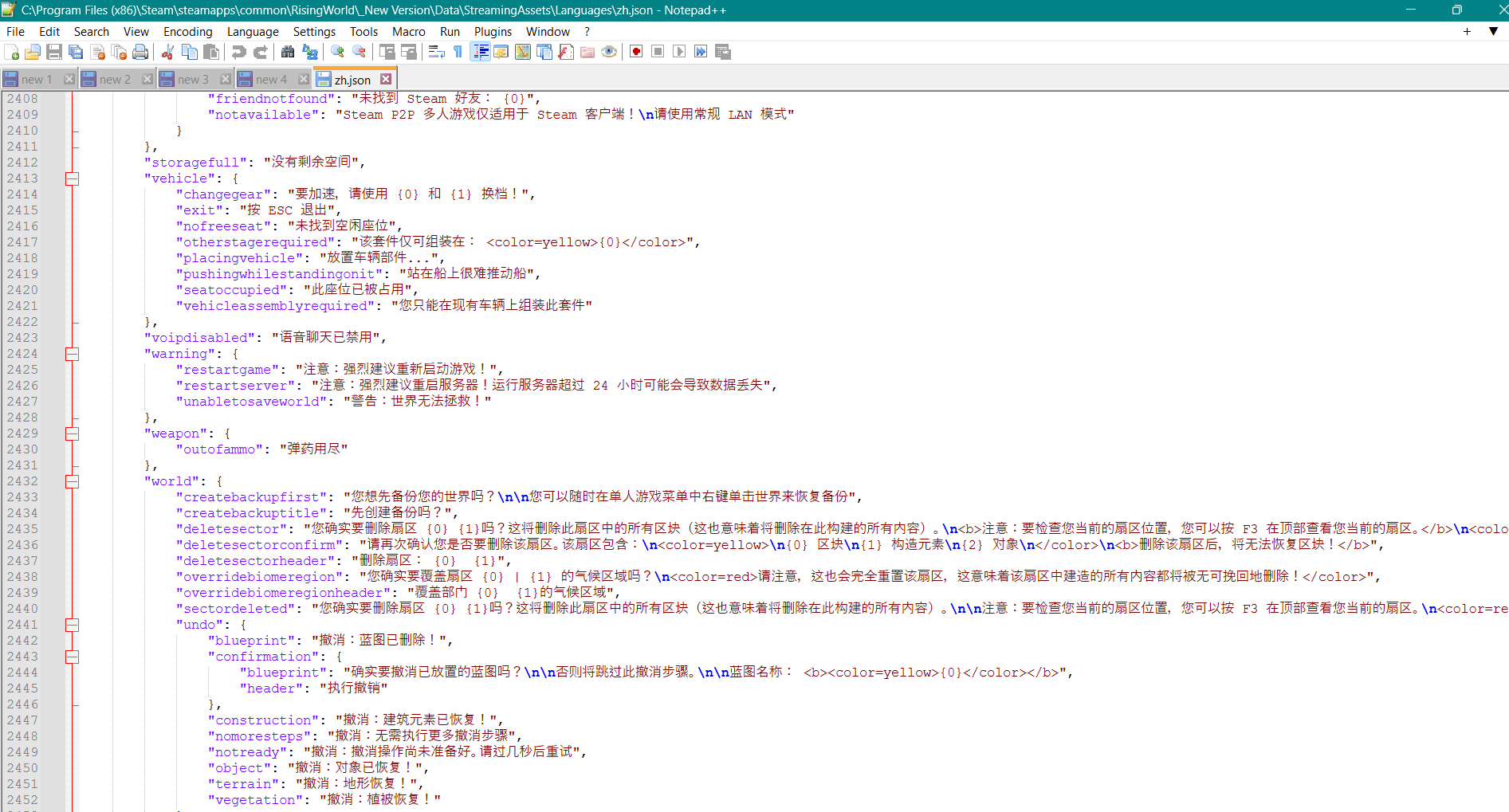Close the zh.json tab
Screen dimensions: 1509x812
[386, 79]
